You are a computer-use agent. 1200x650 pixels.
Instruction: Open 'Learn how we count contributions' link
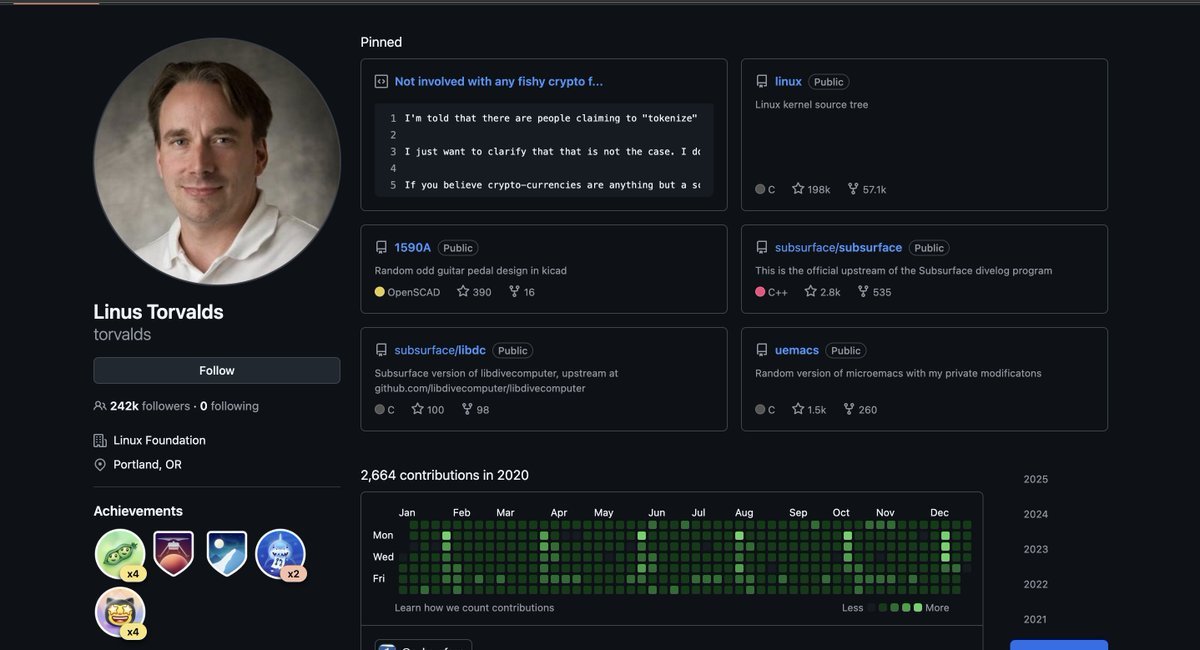[474, 607]
